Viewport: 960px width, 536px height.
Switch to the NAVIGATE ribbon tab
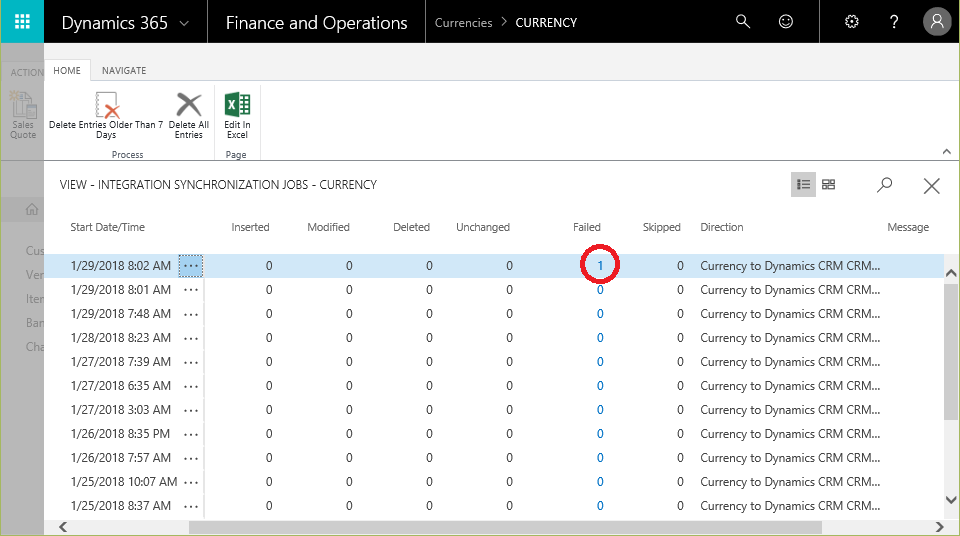pyautogui.click(x=124, y=70)
